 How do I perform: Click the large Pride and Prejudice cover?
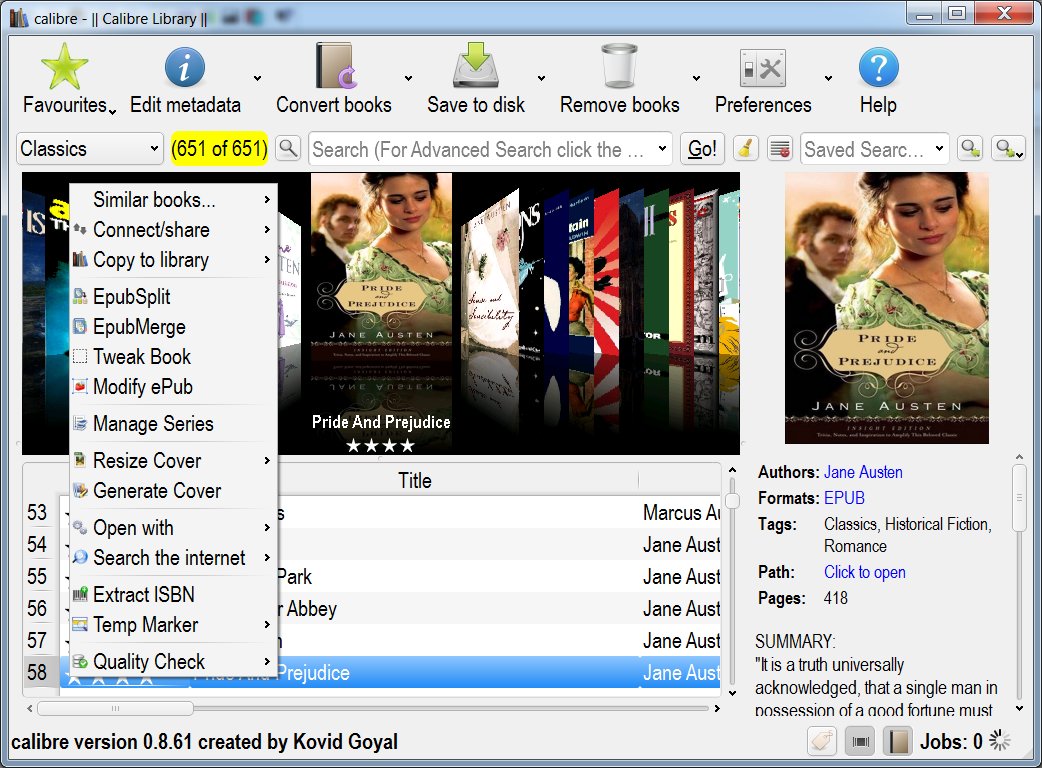(x=886, y=308)
